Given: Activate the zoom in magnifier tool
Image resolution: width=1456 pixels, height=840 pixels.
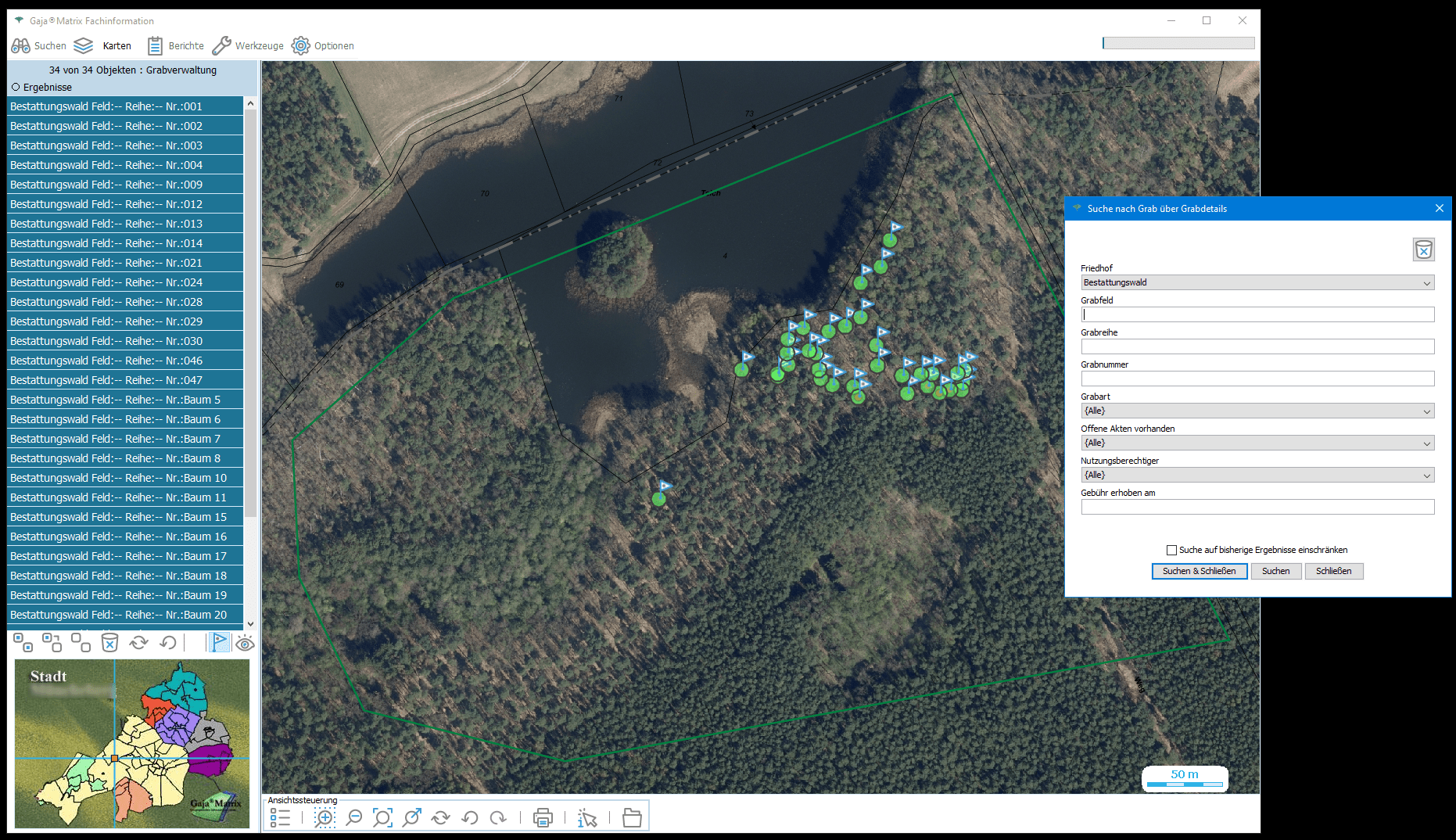Looking at the screenshot, I should (x=325, y=818).
